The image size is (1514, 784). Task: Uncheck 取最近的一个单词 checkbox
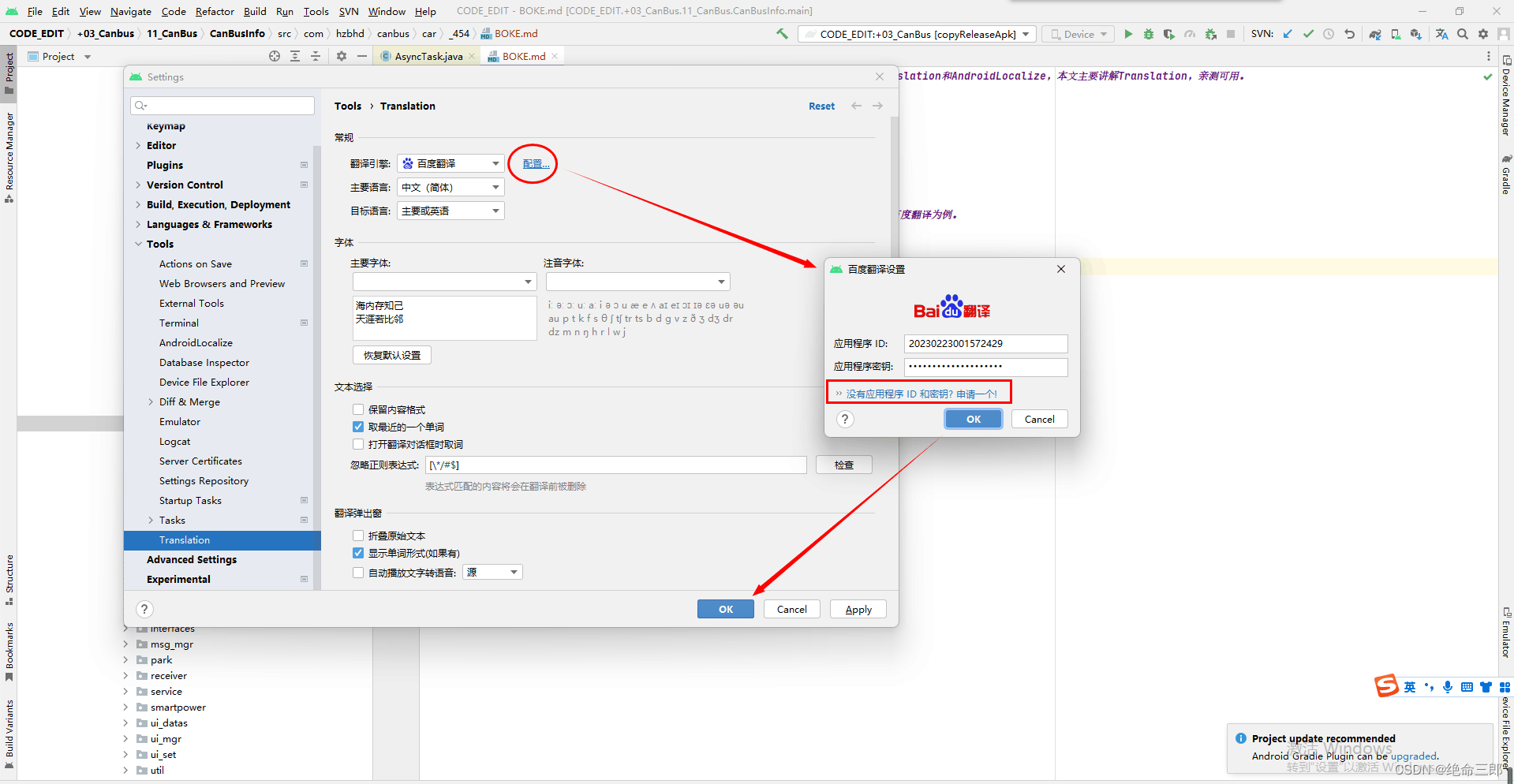pos(358,427)
